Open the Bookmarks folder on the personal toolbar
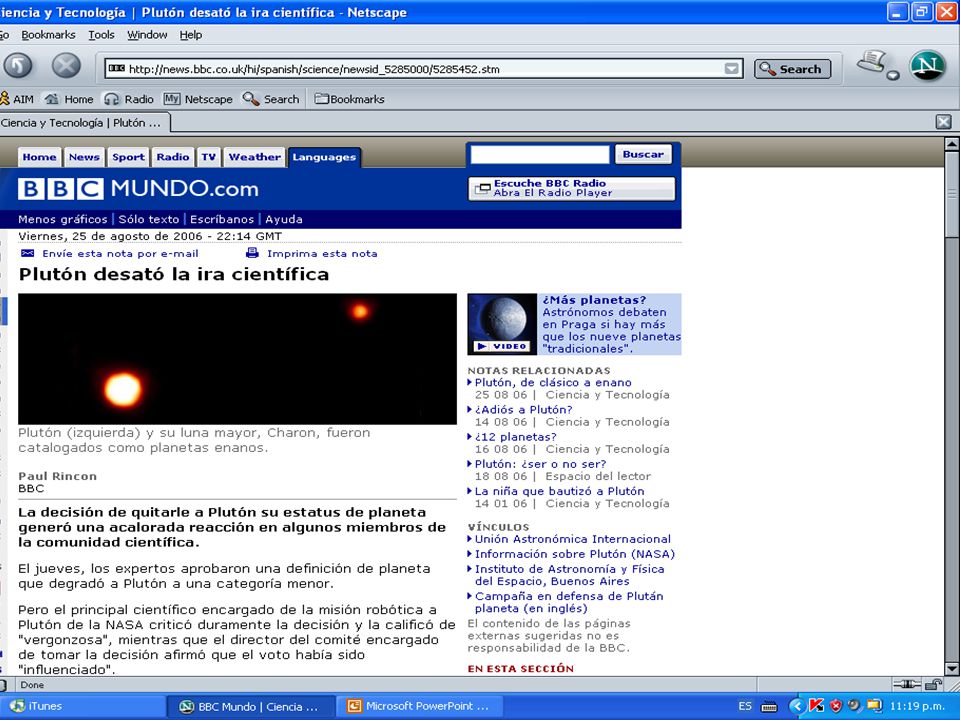Viewport: 960px width, 720px height. click(350, 99)
